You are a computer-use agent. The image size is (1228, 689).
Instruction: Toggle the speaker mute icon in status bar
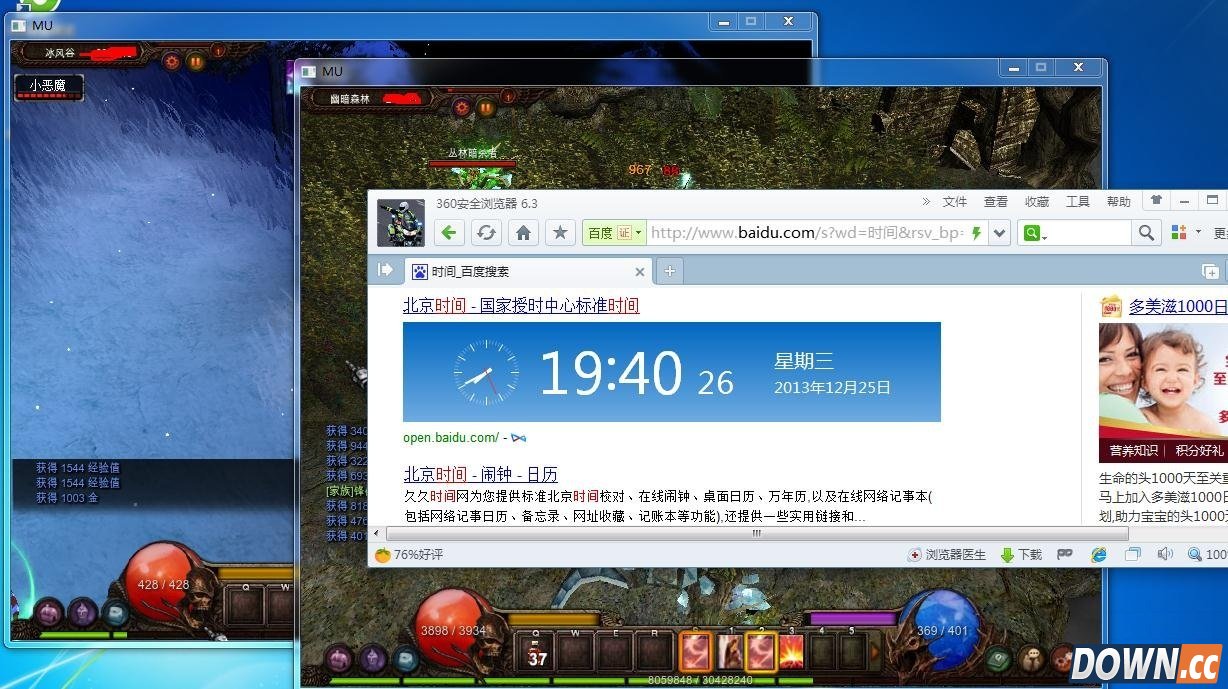tap(1163, 554)
